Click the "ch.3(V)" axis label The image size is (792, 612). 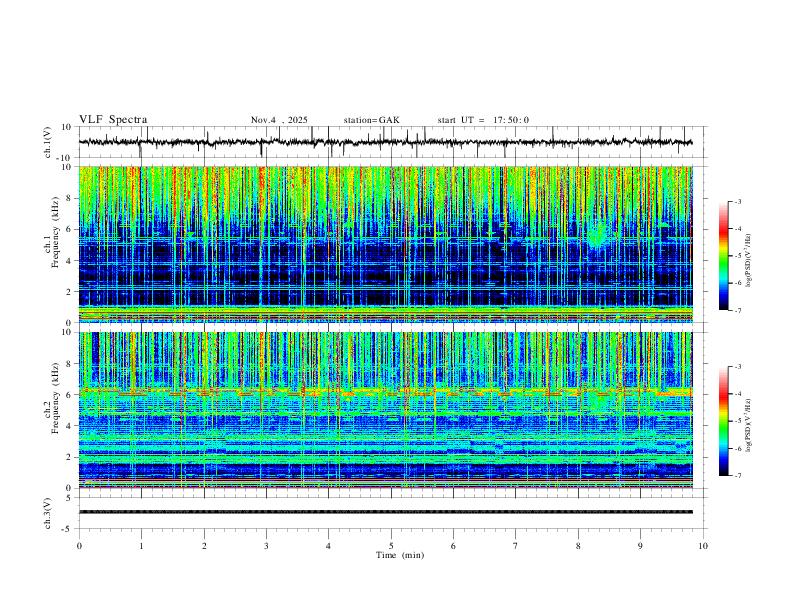point(49,513)
